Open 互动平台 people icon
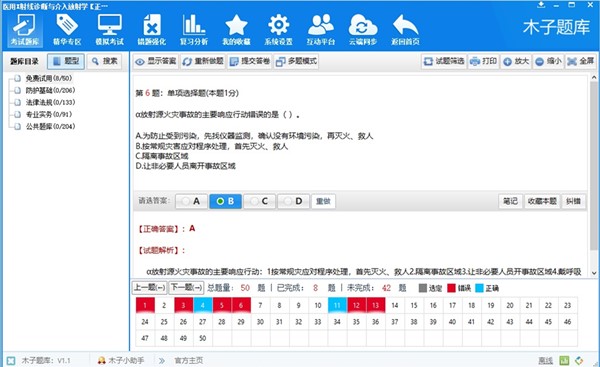 point(321,30)
